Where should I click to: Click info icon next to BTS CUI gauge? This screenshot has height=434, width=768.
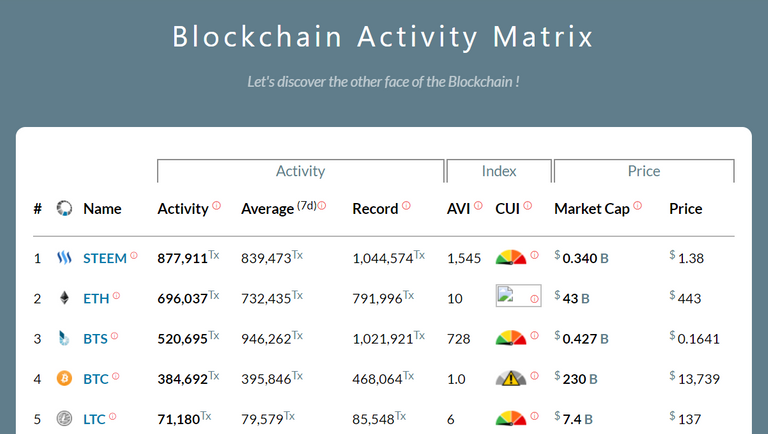(x=535, y=335)
